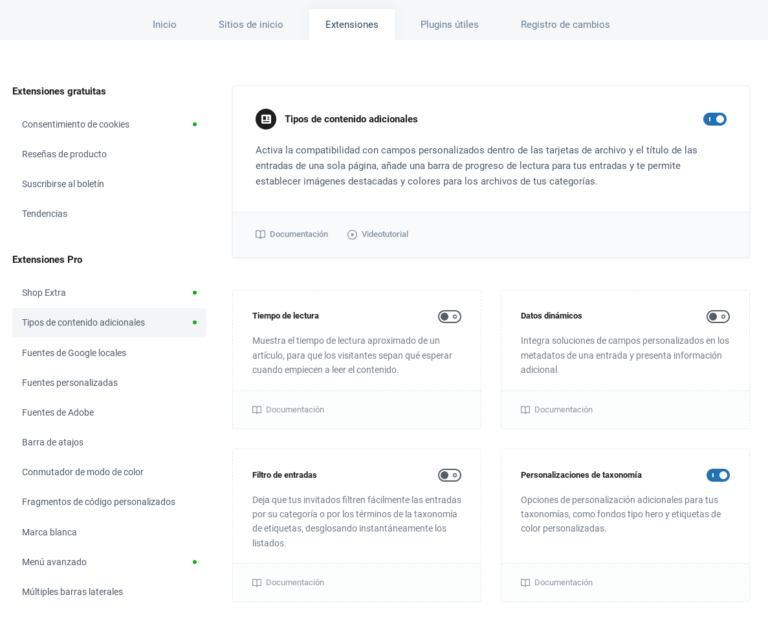The image size is (768, 617).
Task: Click green status dot next to Menú avanzado
Action: tap(194, 562)
